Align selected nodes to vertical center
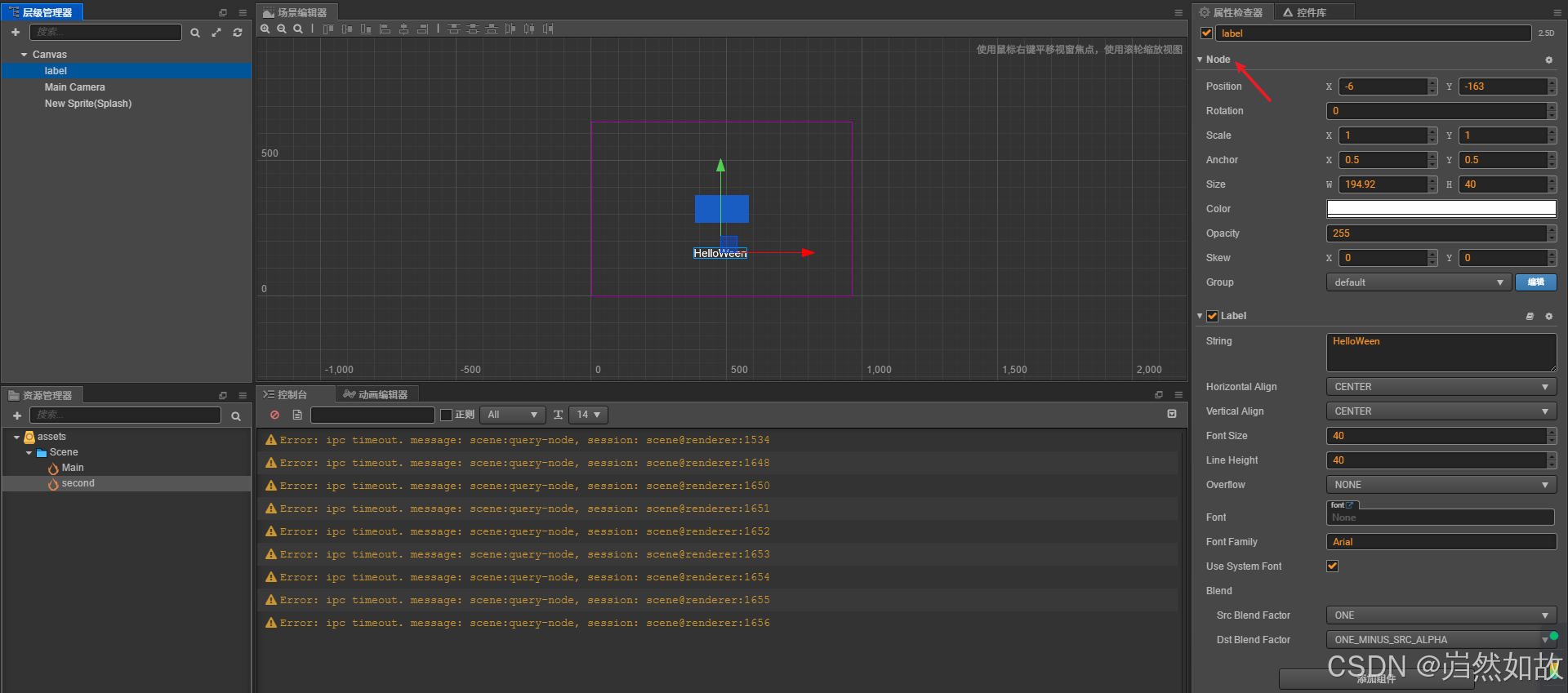The width and height of the screenshot is (1568, 693). pyautogui.click(x=347, y=29)
